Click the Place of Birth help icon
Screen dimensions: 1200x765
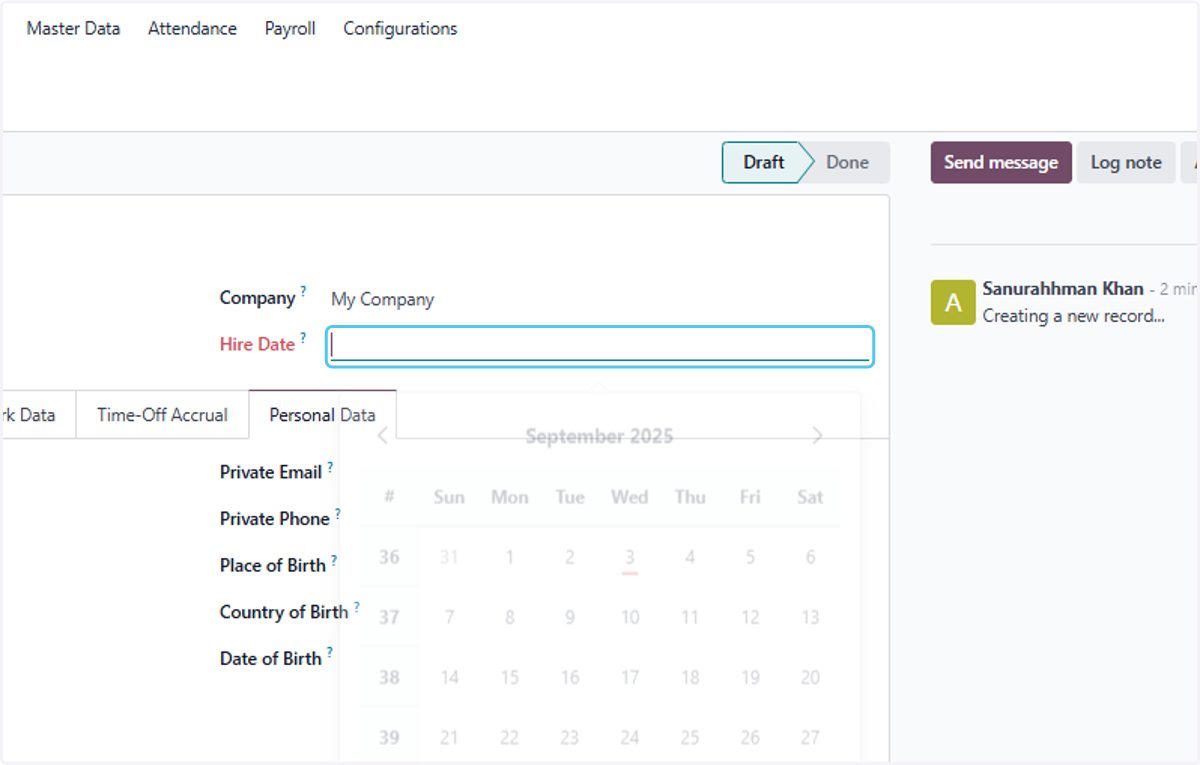coord(334,559)
